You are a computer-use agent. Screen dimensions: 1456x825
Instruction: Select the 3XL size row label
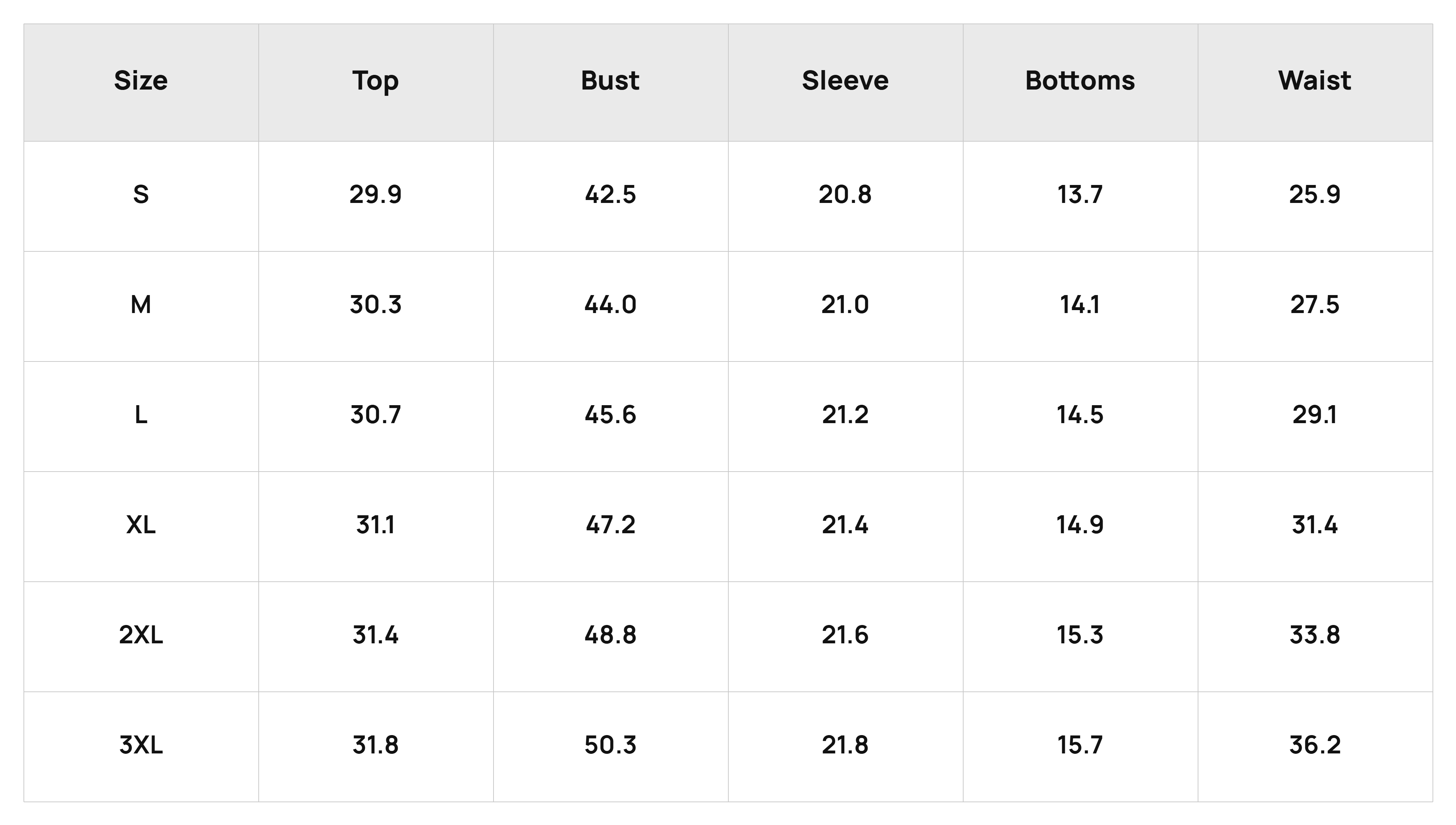point(141,745)
